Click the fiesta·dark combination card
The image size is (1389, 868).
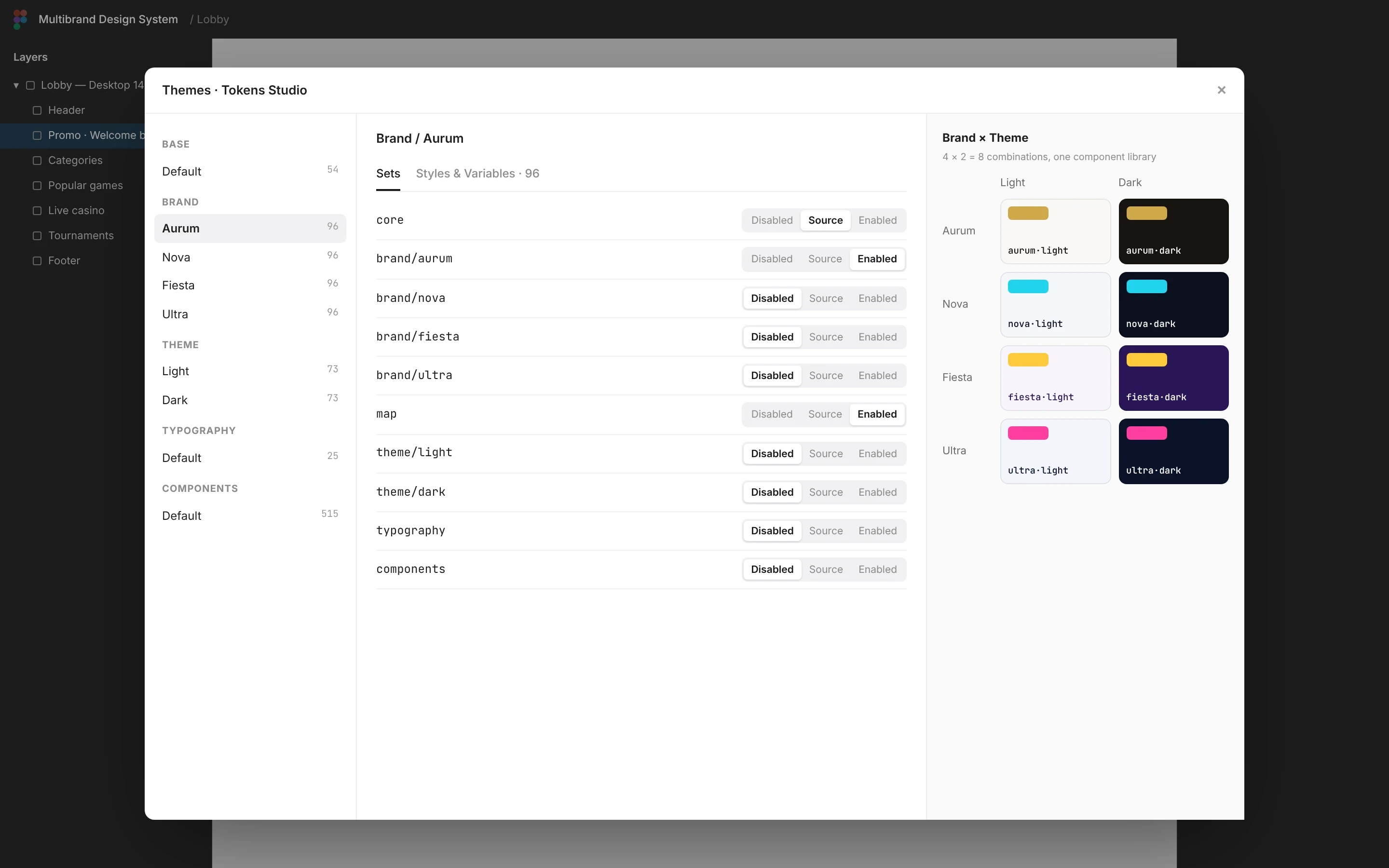1173,378
